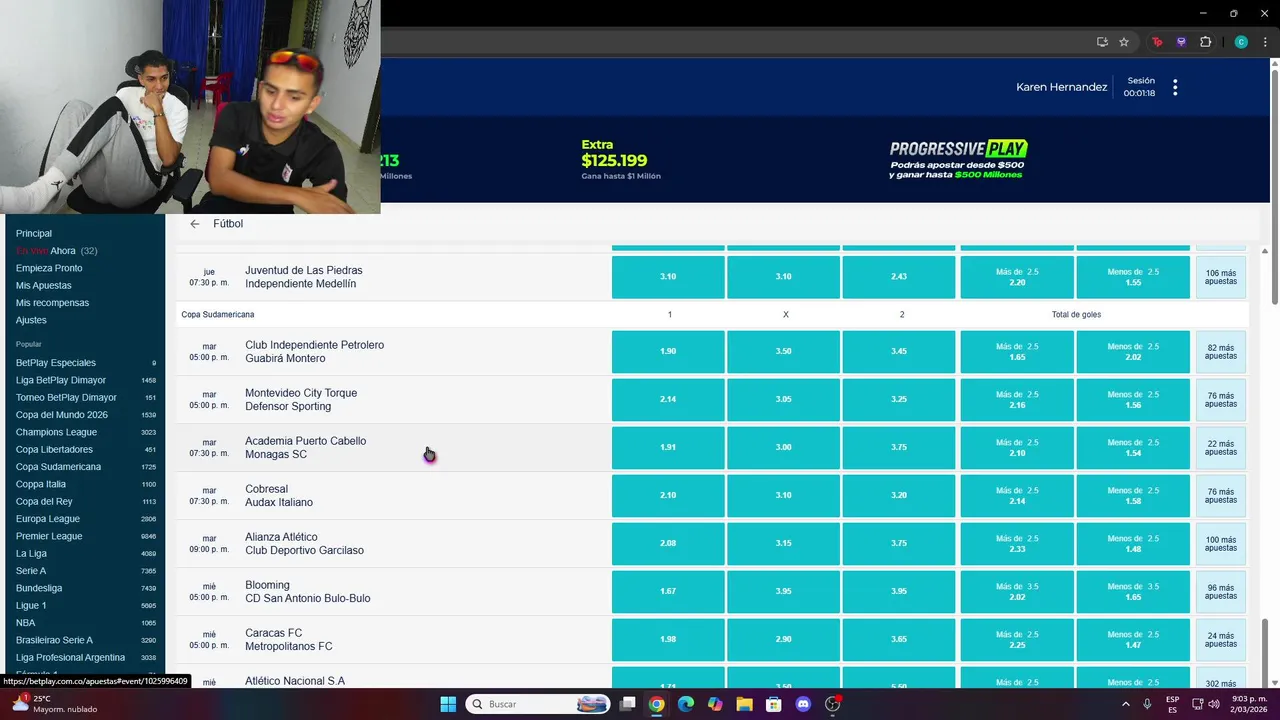Open network and volume quick settings

(1205, 704)
